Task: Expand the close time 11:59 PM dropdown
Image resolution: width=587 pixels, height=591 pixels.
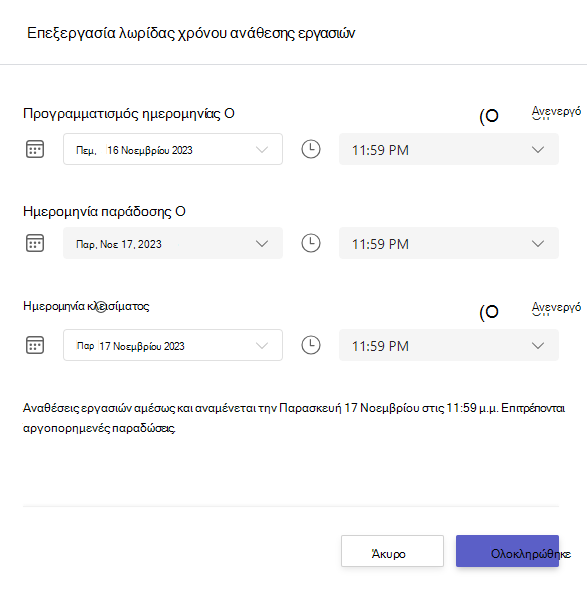Action: pos(449,345)
